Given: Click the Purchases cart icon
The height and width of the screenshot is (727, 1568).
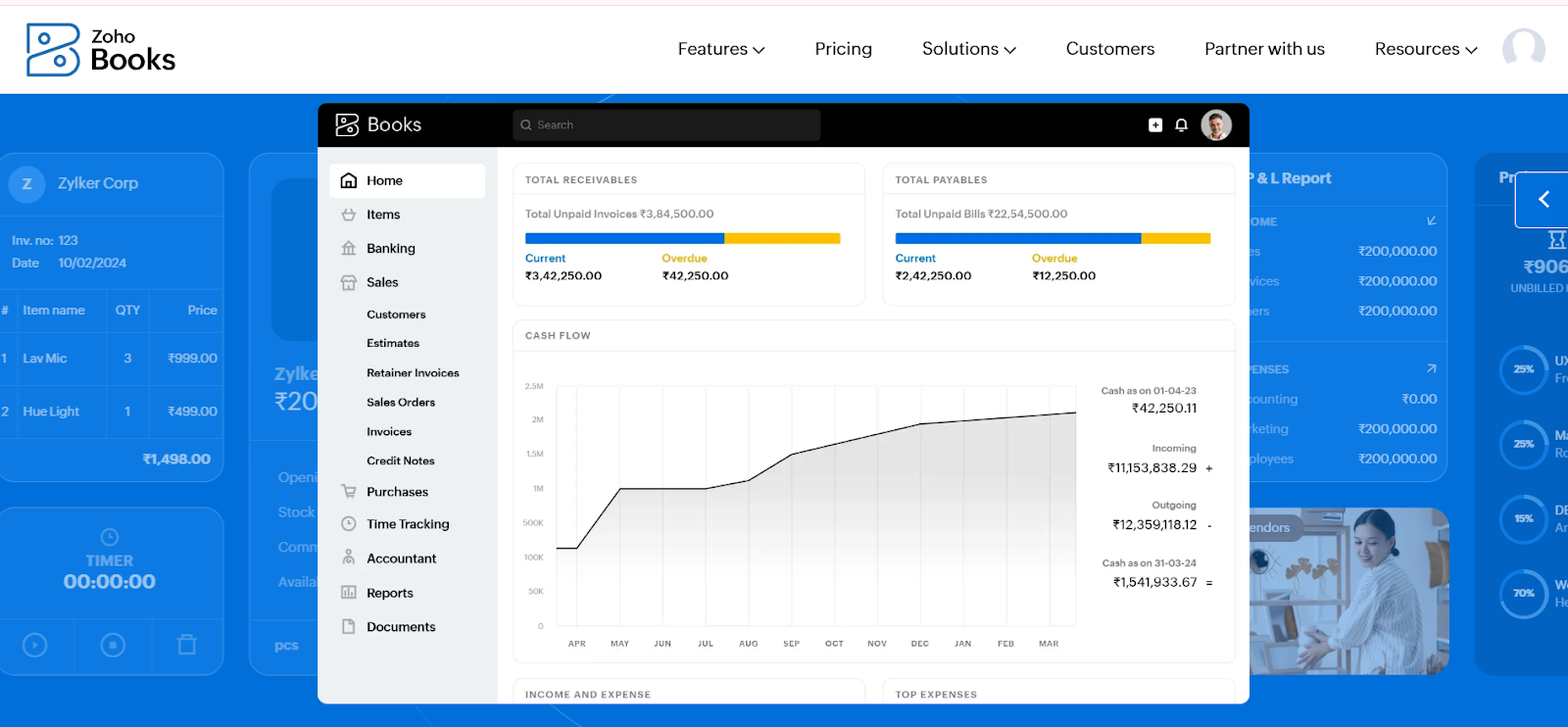Looking at the screenshot, I should click(x=348, y=491).
